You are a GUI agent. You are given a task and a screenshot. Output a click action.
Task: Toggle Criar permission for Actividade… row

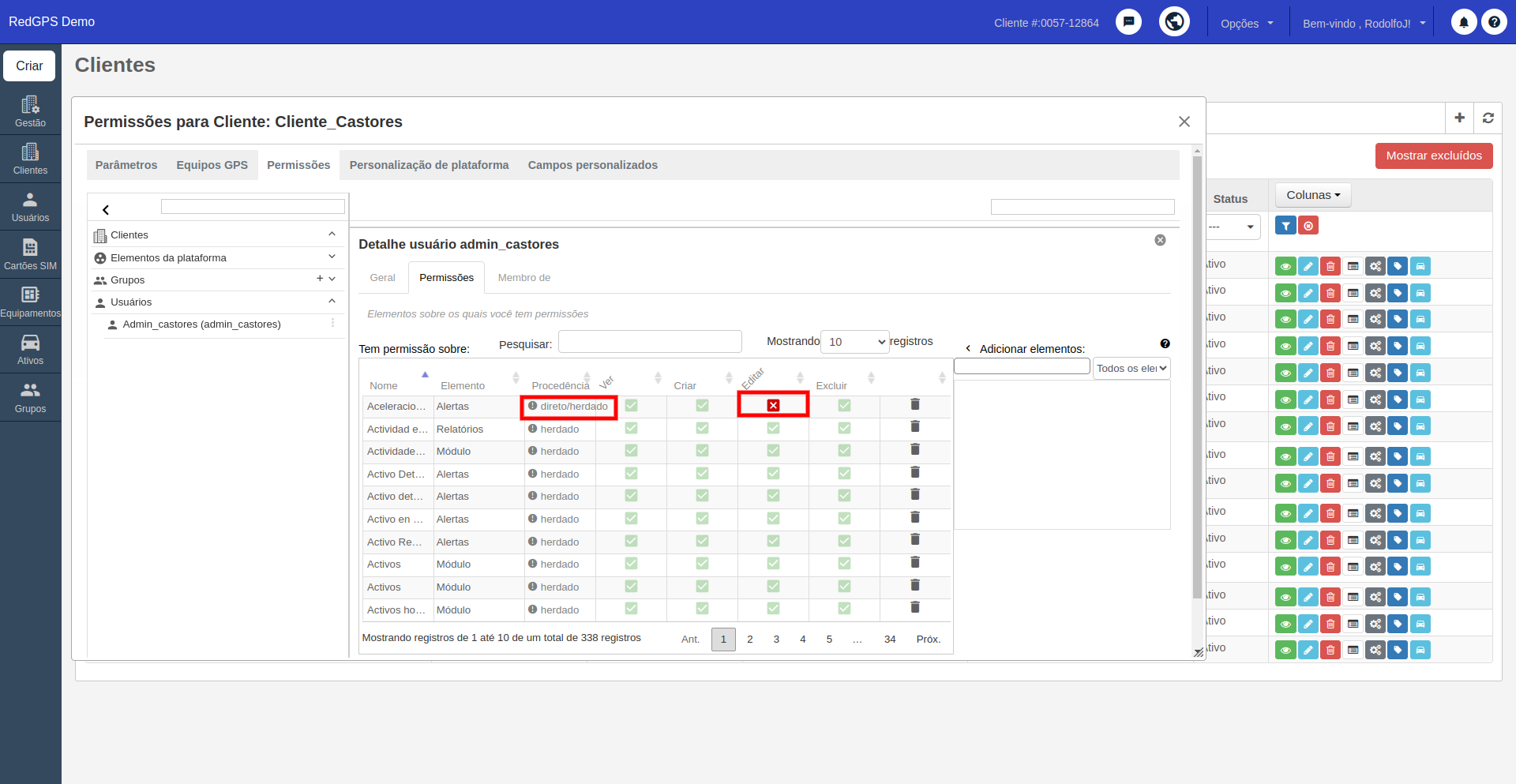pyautogui.click(x=702, y=450)
